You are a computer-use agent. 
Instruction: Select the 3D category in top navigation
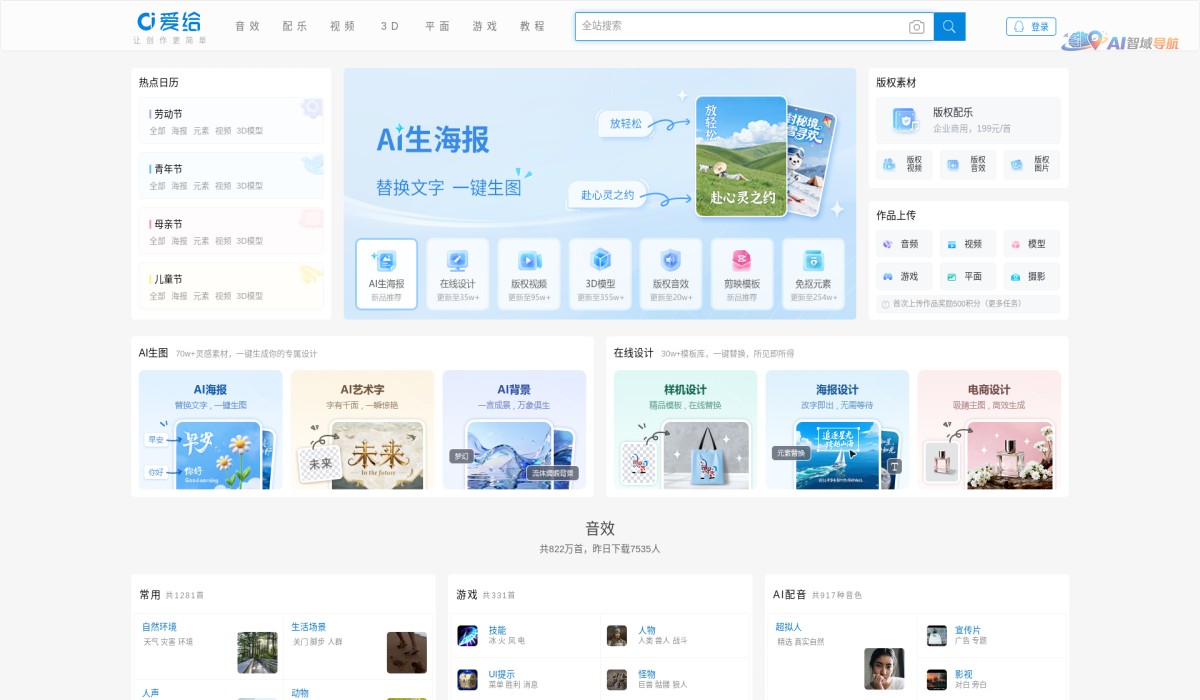(388, 26)
